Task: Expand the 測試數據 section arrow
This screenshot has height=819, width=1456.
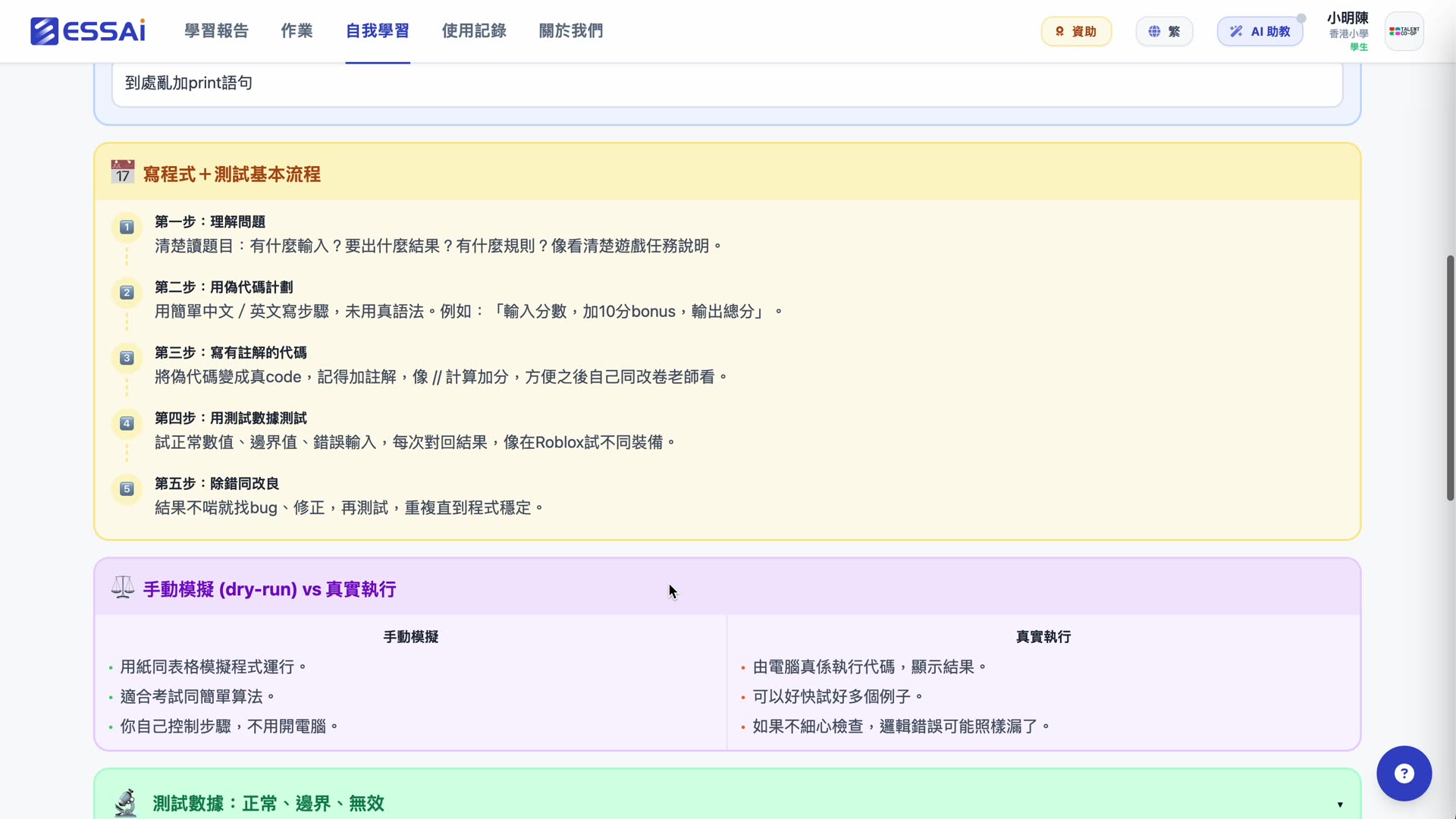Action: pyautogui.click(x=1340, y=805)
